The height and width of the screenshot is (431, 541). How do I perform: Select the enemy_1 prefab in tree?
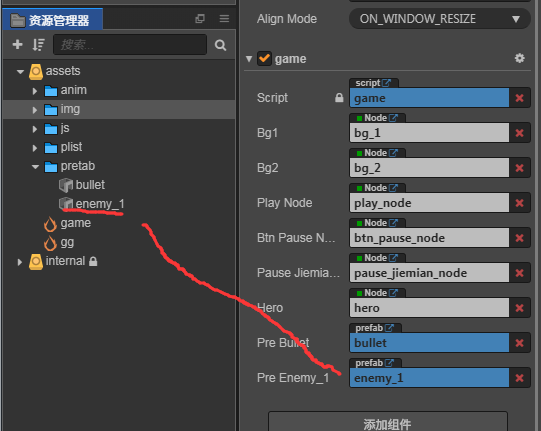click(91, 204)
